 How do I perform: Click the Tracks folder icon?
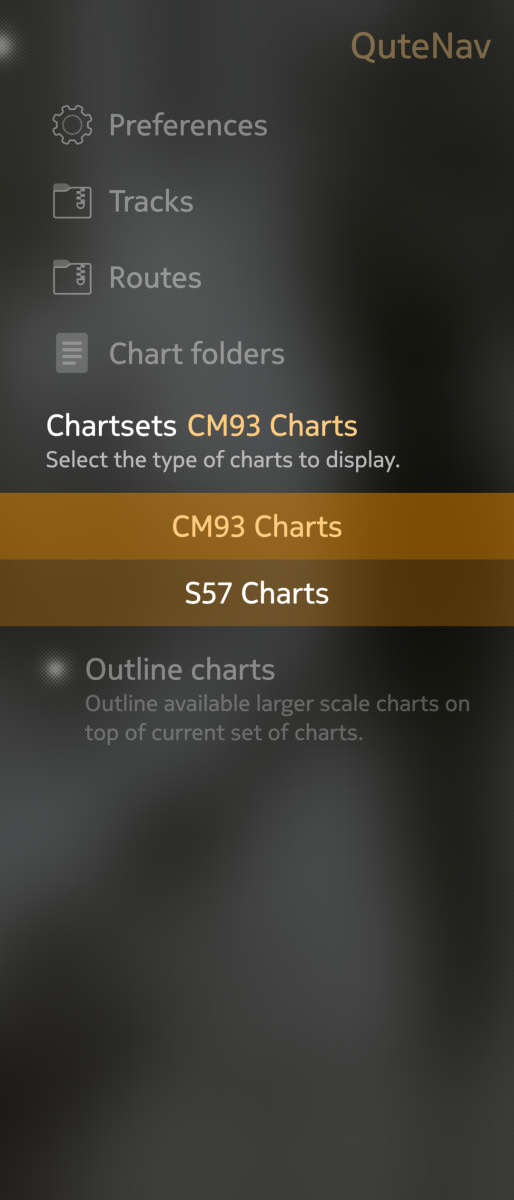click(72, 201)
